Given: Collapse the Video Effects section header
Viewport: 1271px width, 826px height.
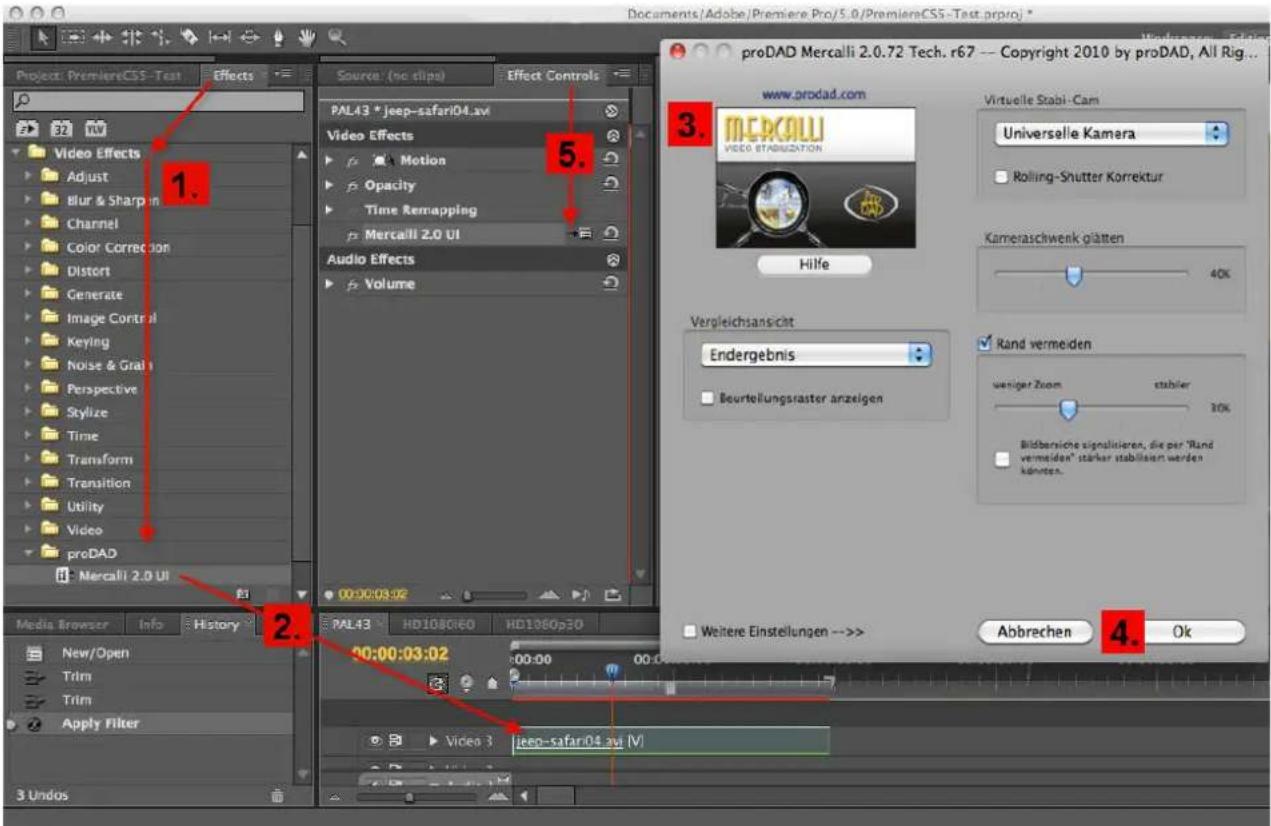Looking at the screenshot, I should pyautogui.click(x=612, y=135).
